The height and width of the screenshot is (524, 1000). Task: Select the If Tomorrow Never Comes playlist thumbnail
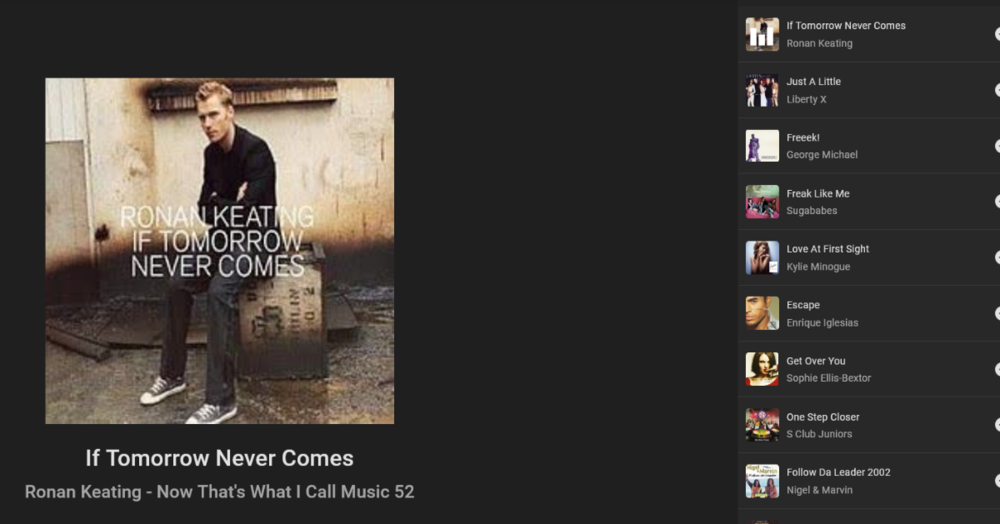point(762,34)
